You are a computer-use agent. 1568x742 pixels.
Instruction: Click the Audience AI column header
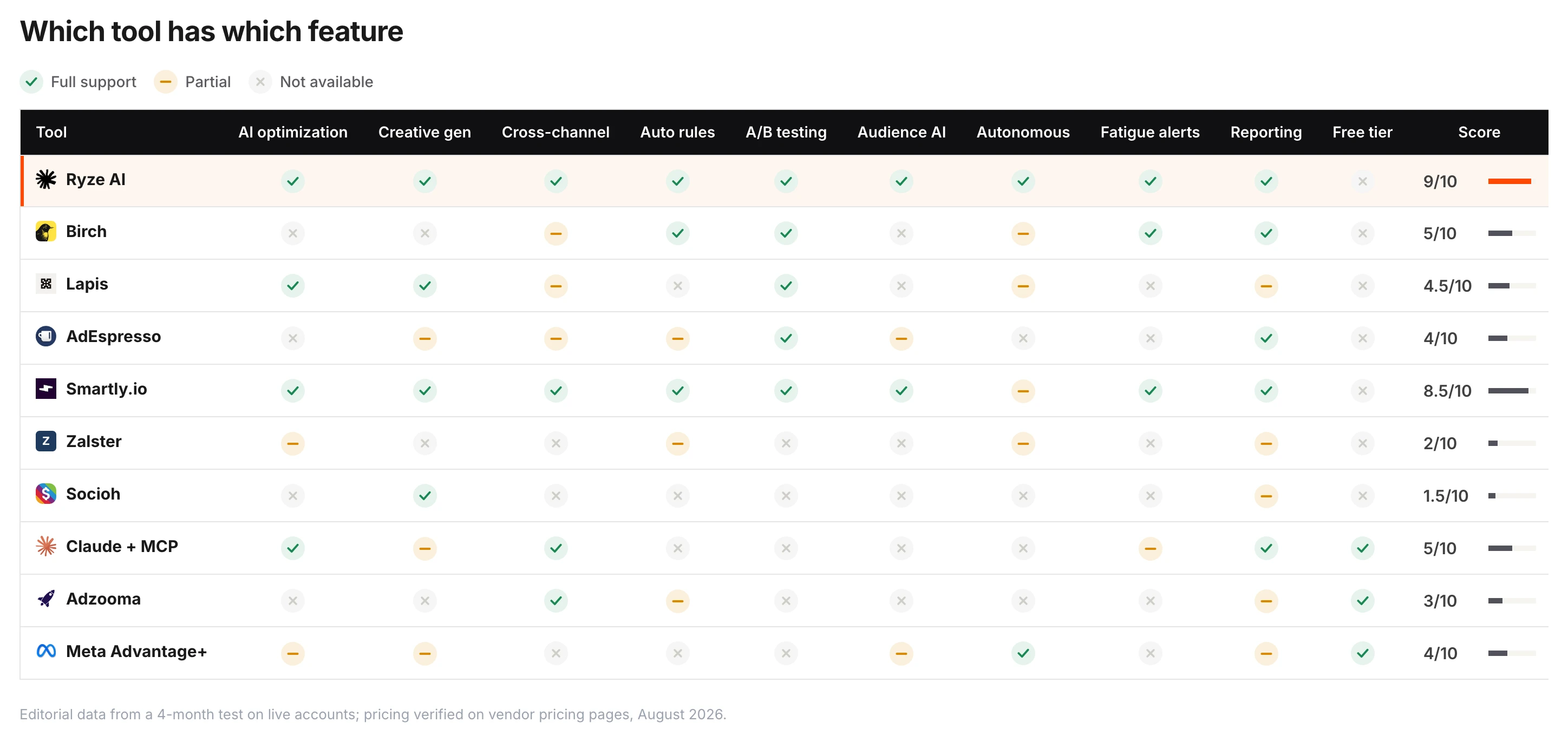[901, 132]
